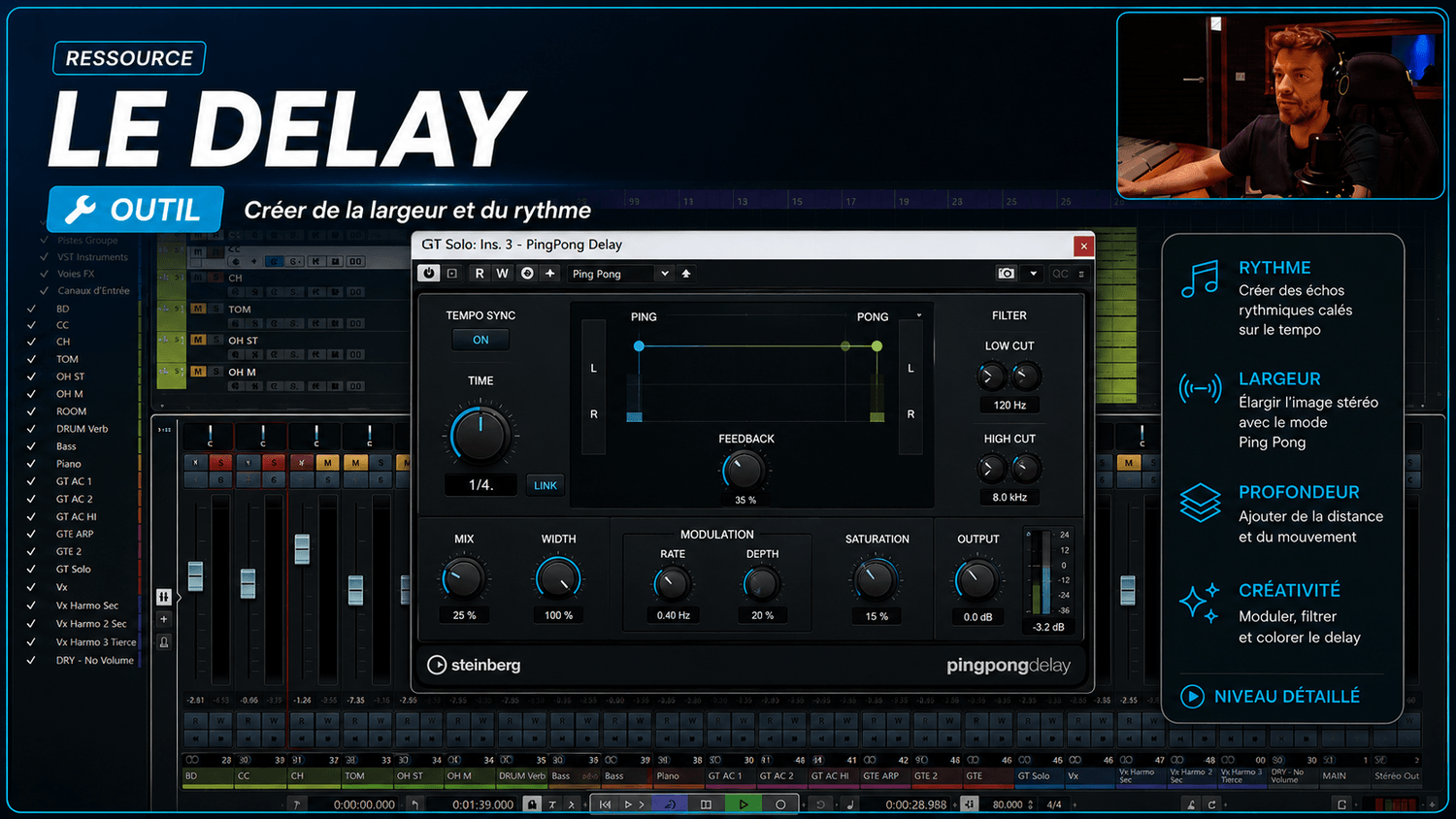Select Canaux d'Entrée in visibility list
1456x819 pixels.
coord(93,291)
